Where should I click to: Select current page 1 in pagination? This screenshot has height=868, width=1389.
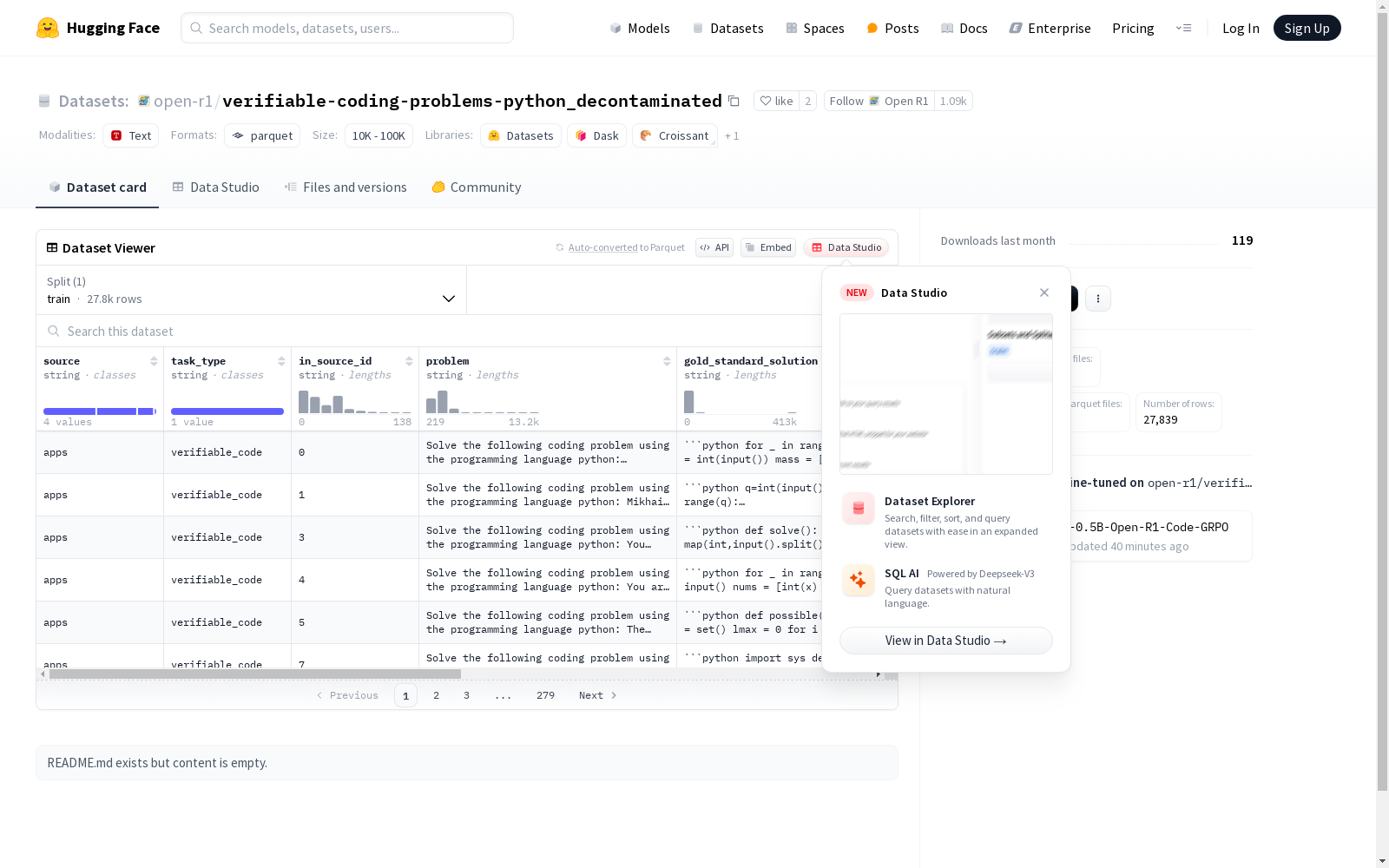coord(405,695)
